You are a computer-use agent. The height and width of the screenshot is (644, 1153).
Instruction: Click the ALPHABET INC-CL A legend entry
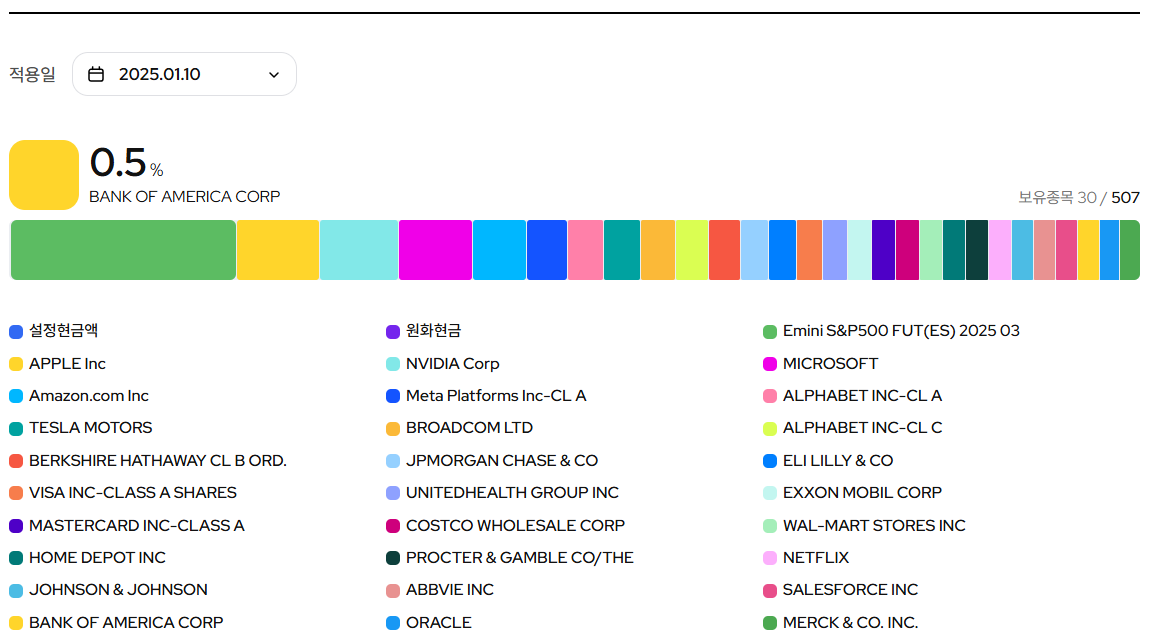click(852, 396)
